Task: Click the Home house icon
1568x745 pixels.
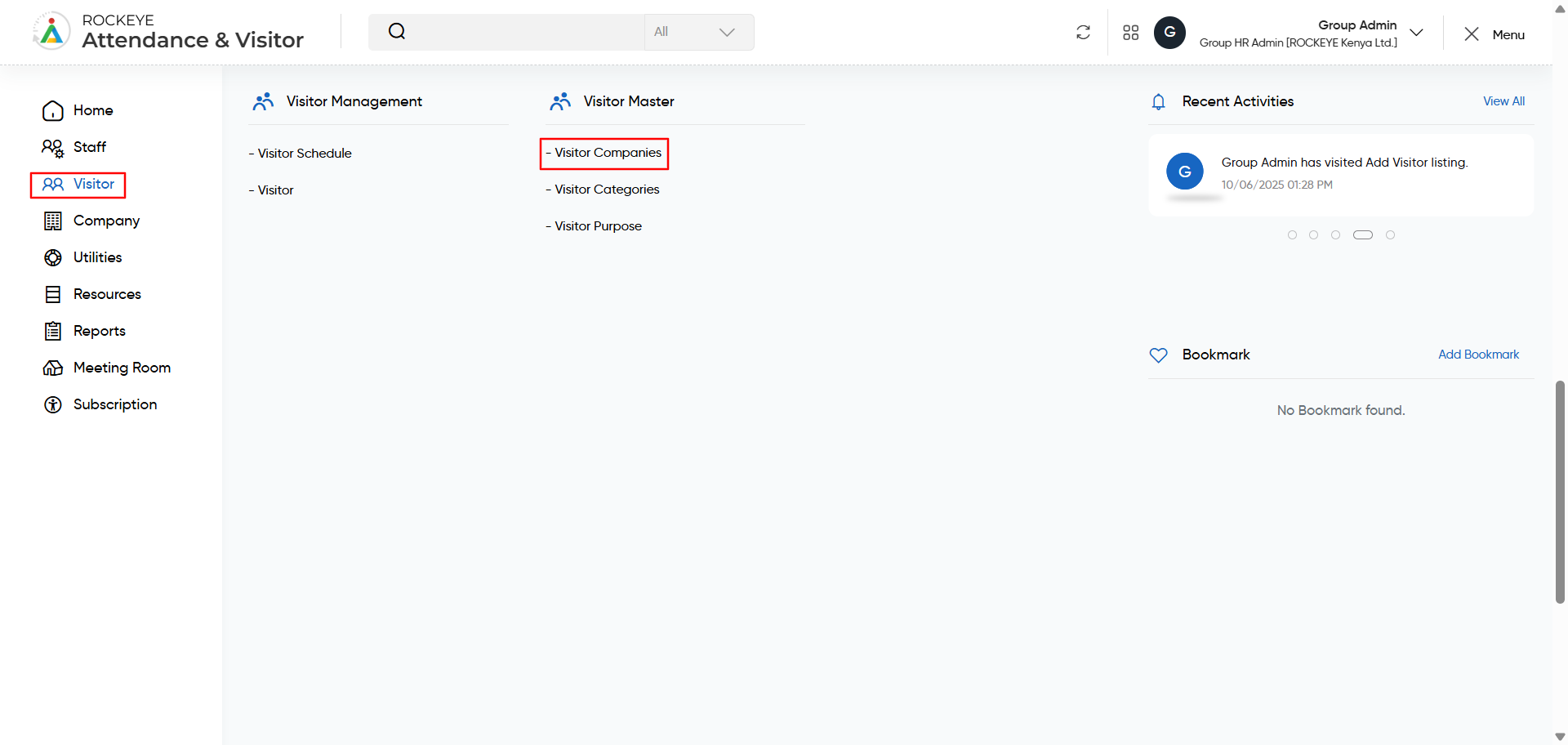Action: (x=53, y=110)
